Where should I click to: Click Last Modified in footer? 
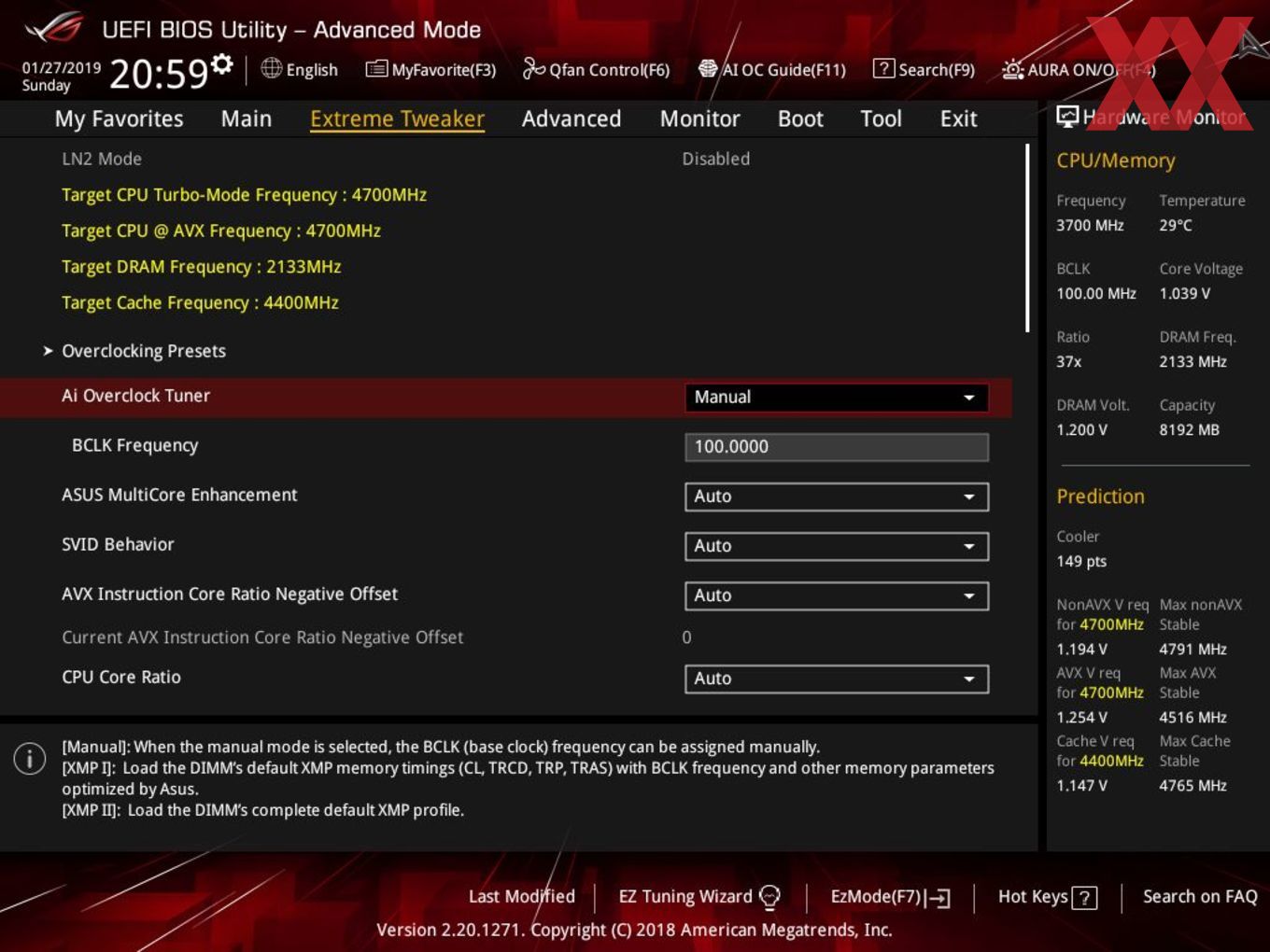coord(521,897)
